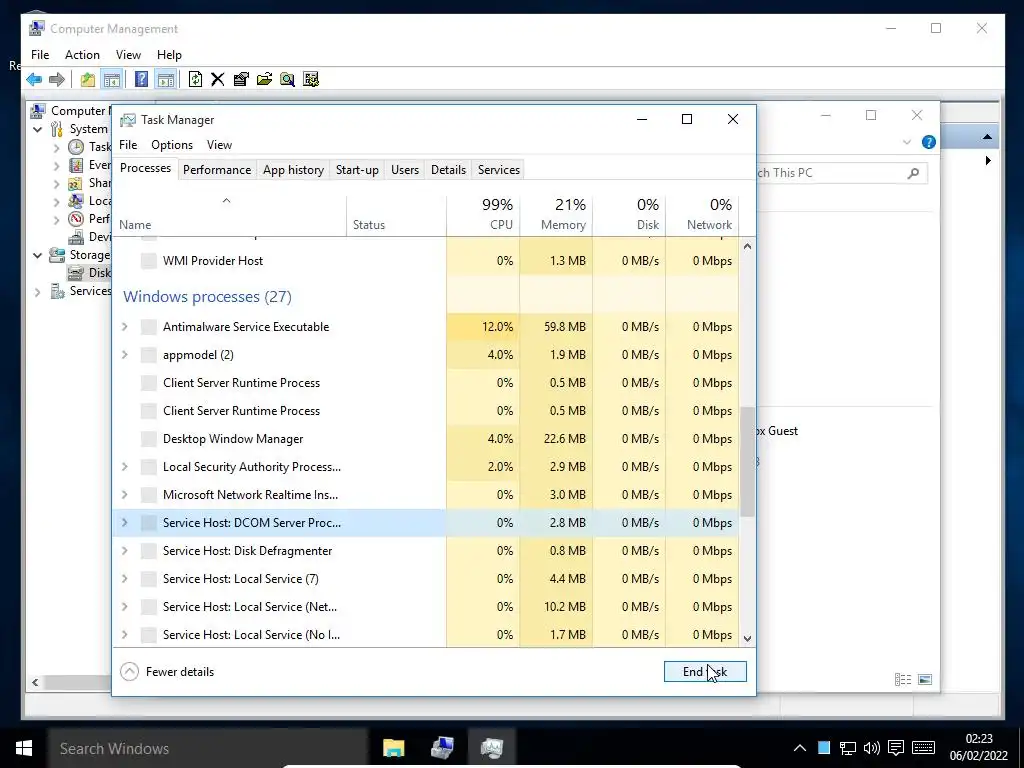1024x768 pixels.
Task: Expand Service Host: DCOM Server Process row
Action: tap(125, 522)
